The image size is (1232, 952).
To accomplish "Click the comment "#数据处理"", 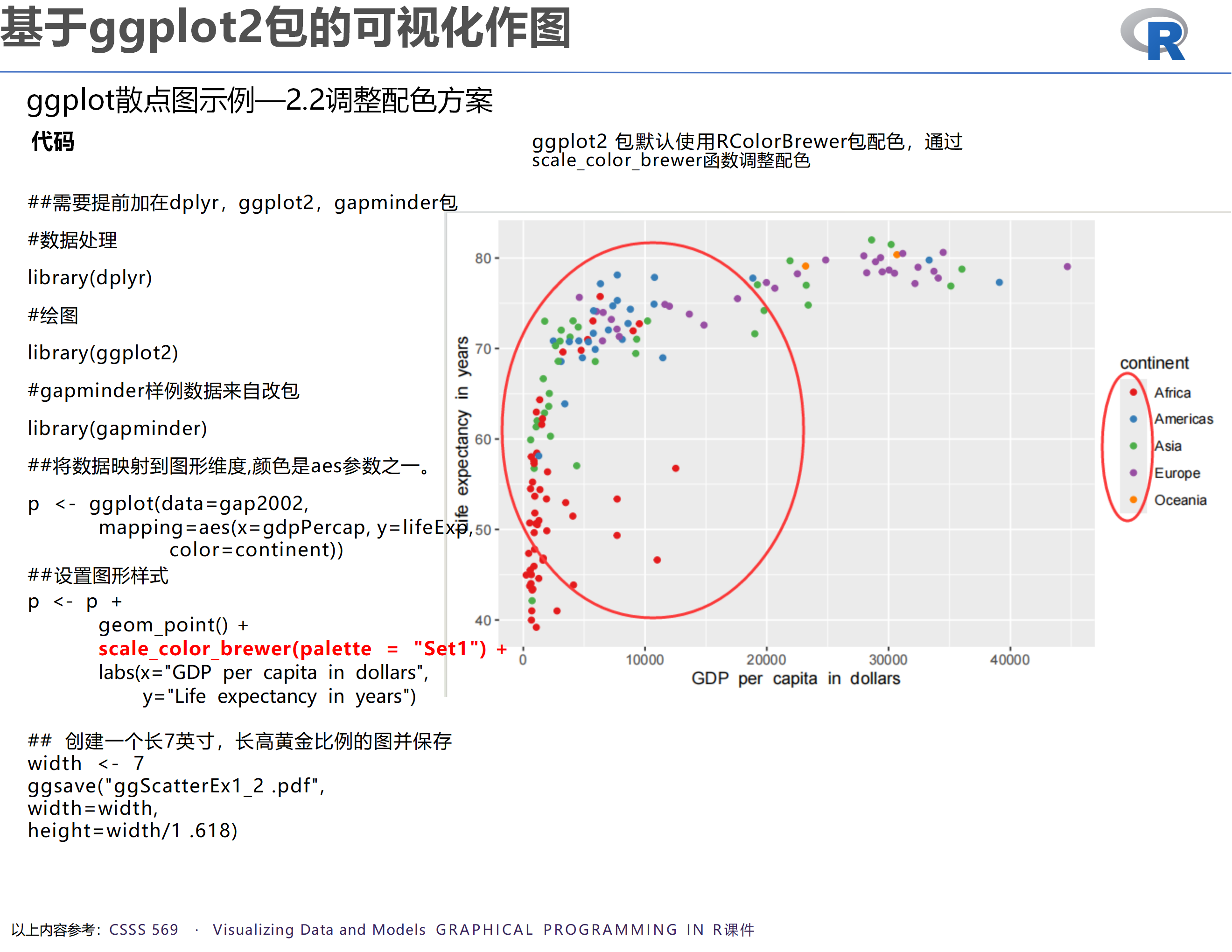I will 73,240.
